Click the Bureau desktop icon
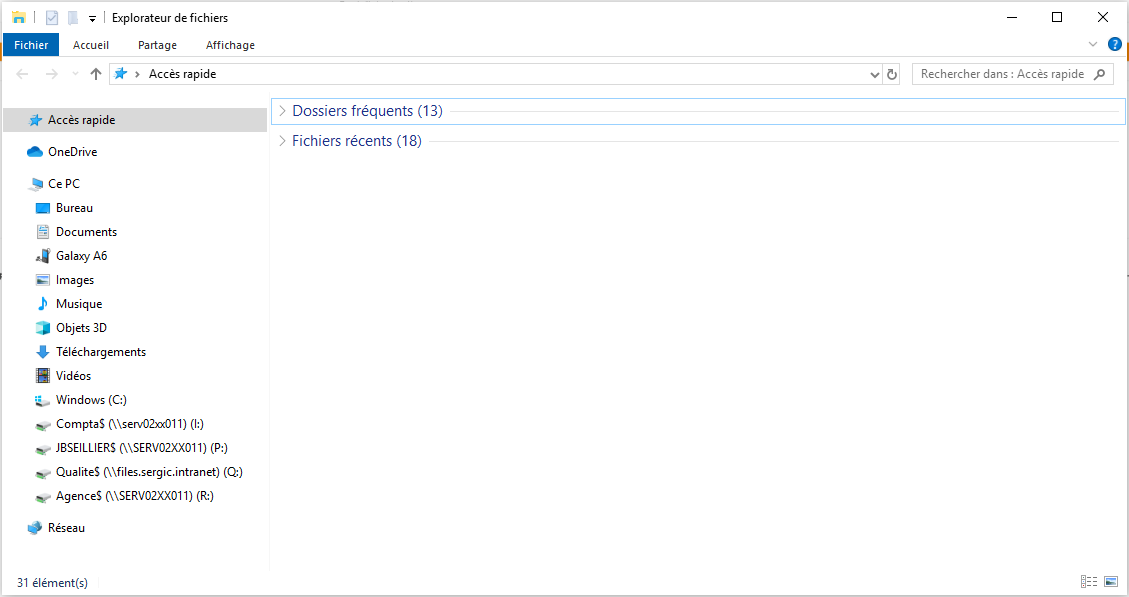The width and height of the screenshot is (1129, 597). (42, 208)
